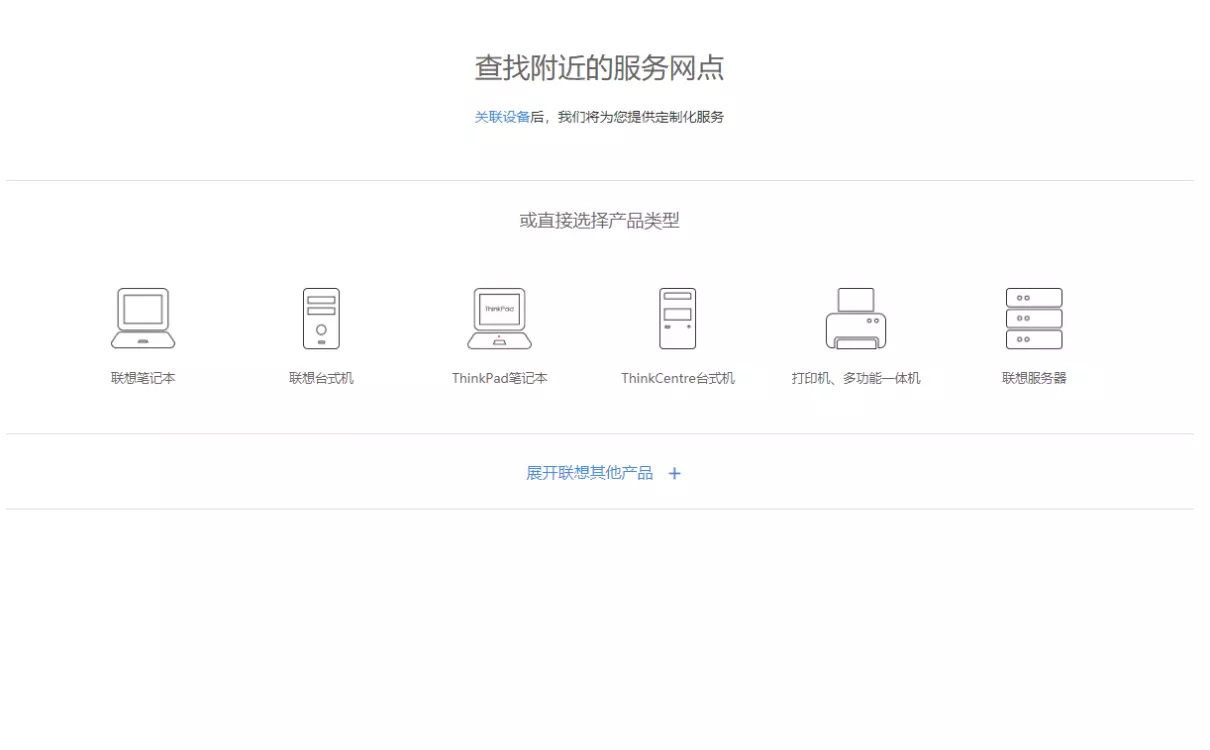
Task: Choose the 联想台式机 desktop tower icon
Action: click(x=321, y=318)
